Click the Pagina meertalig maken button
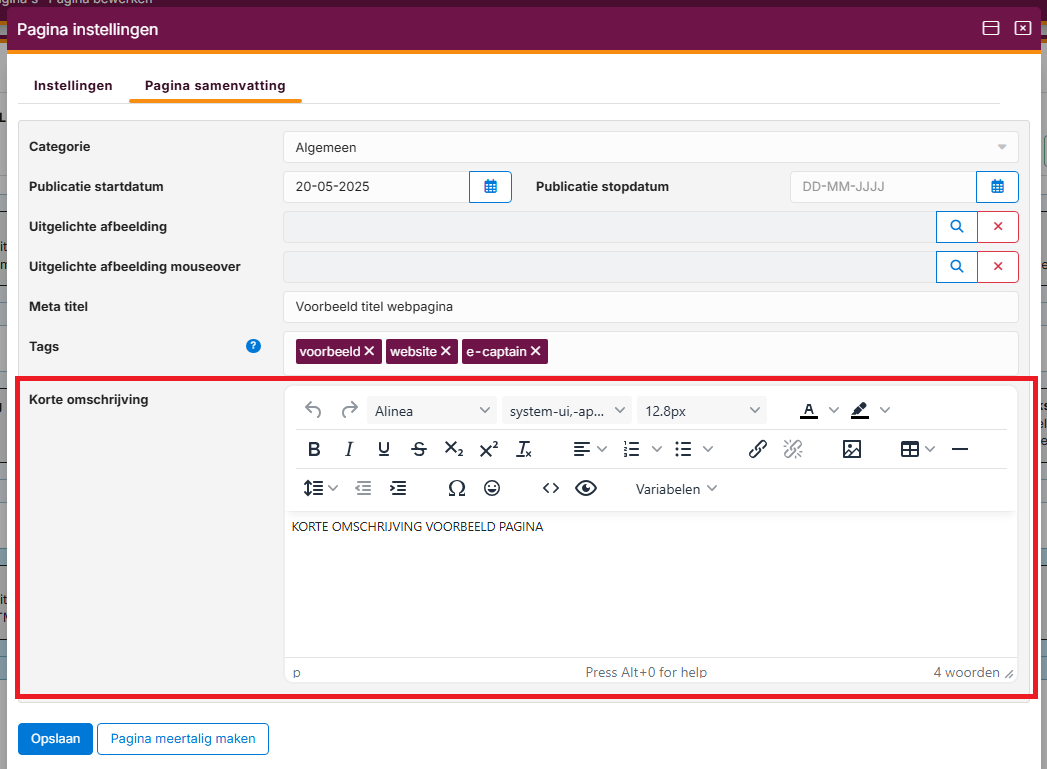Screen dimensions: 1047x769 [183, 738]
